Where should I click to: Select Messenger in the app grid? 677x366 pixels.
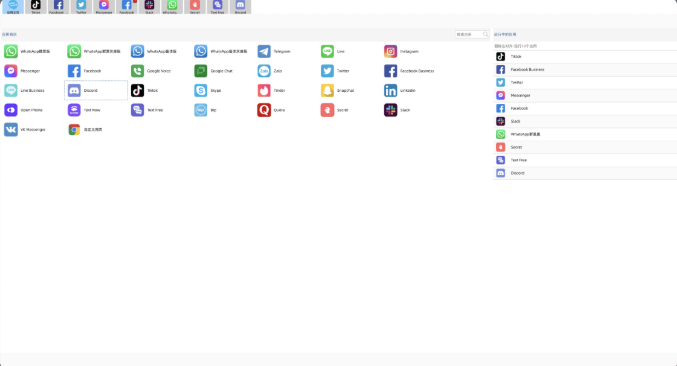[22, 71]
